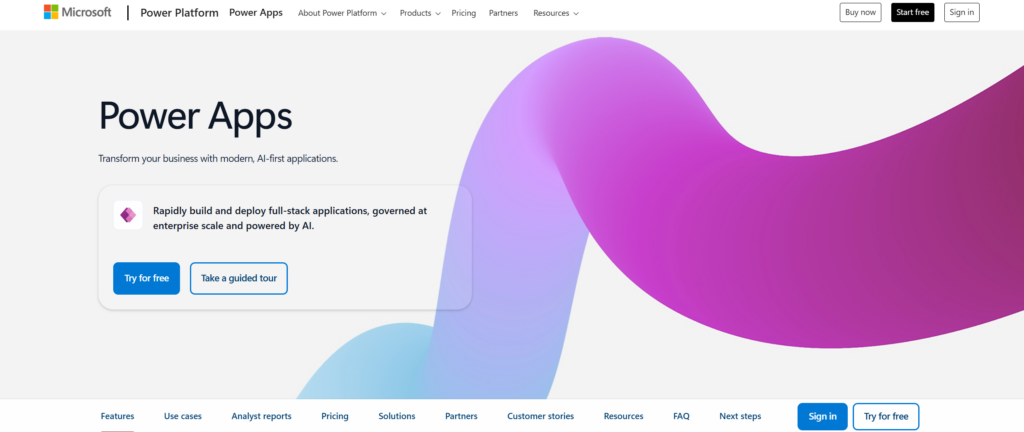This screenshot has height=432, width=1024.
Task: Switch to the Use cases tab
Action: [x=183, y=416]
